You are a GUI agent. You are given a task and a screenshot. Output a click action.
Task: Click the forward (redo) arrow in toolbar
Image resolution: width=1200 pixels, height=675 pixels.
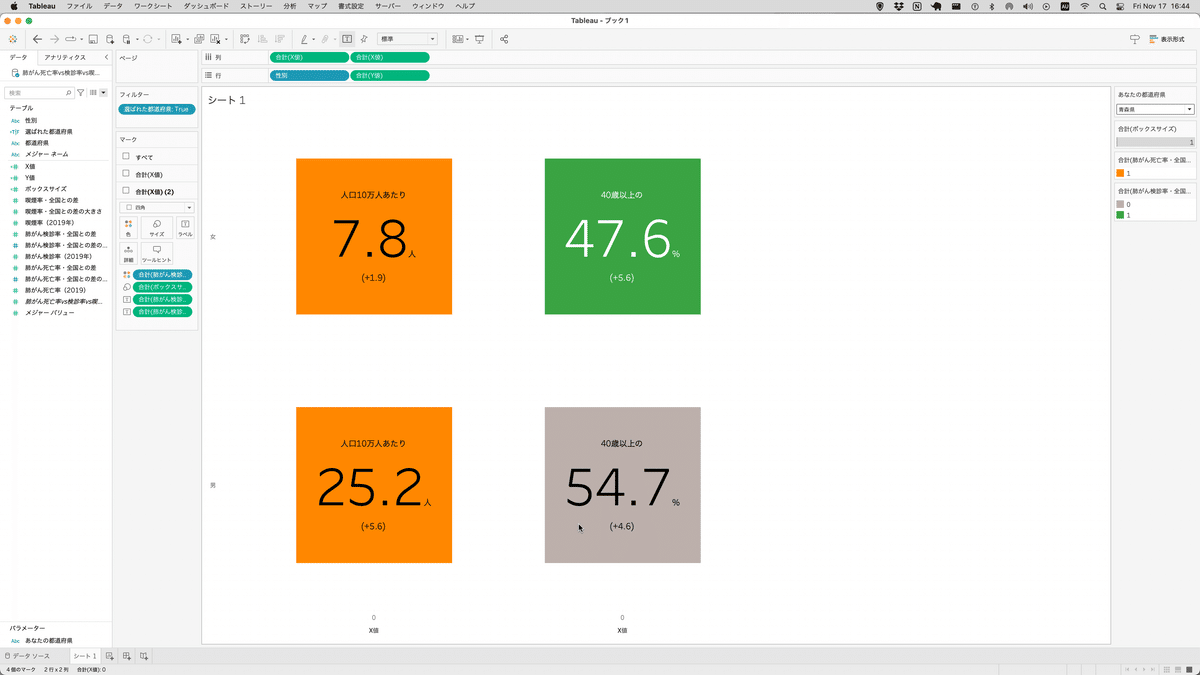point(54,39)
